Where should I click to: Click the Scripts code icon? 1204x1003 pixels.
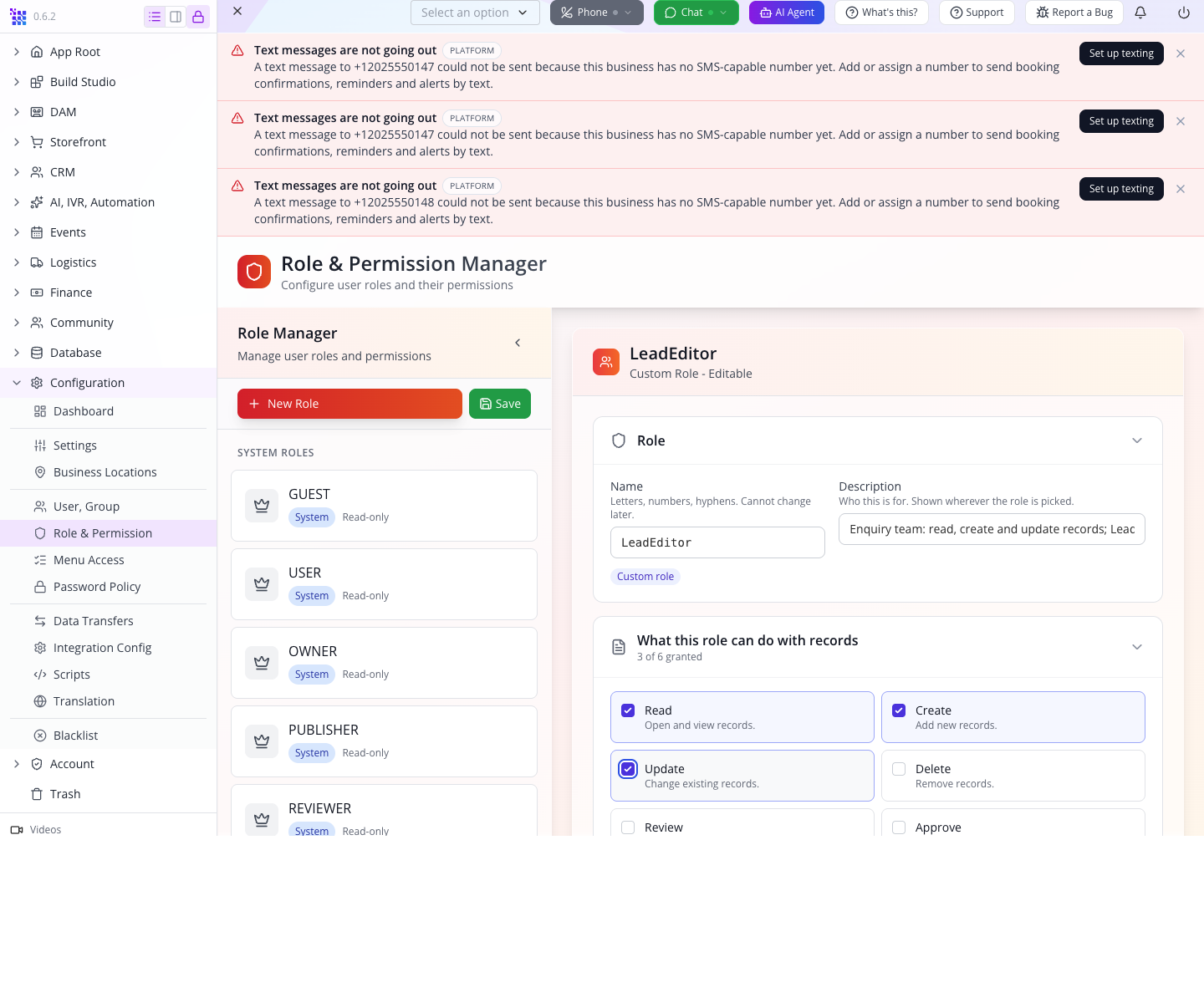tap(40, 675)
